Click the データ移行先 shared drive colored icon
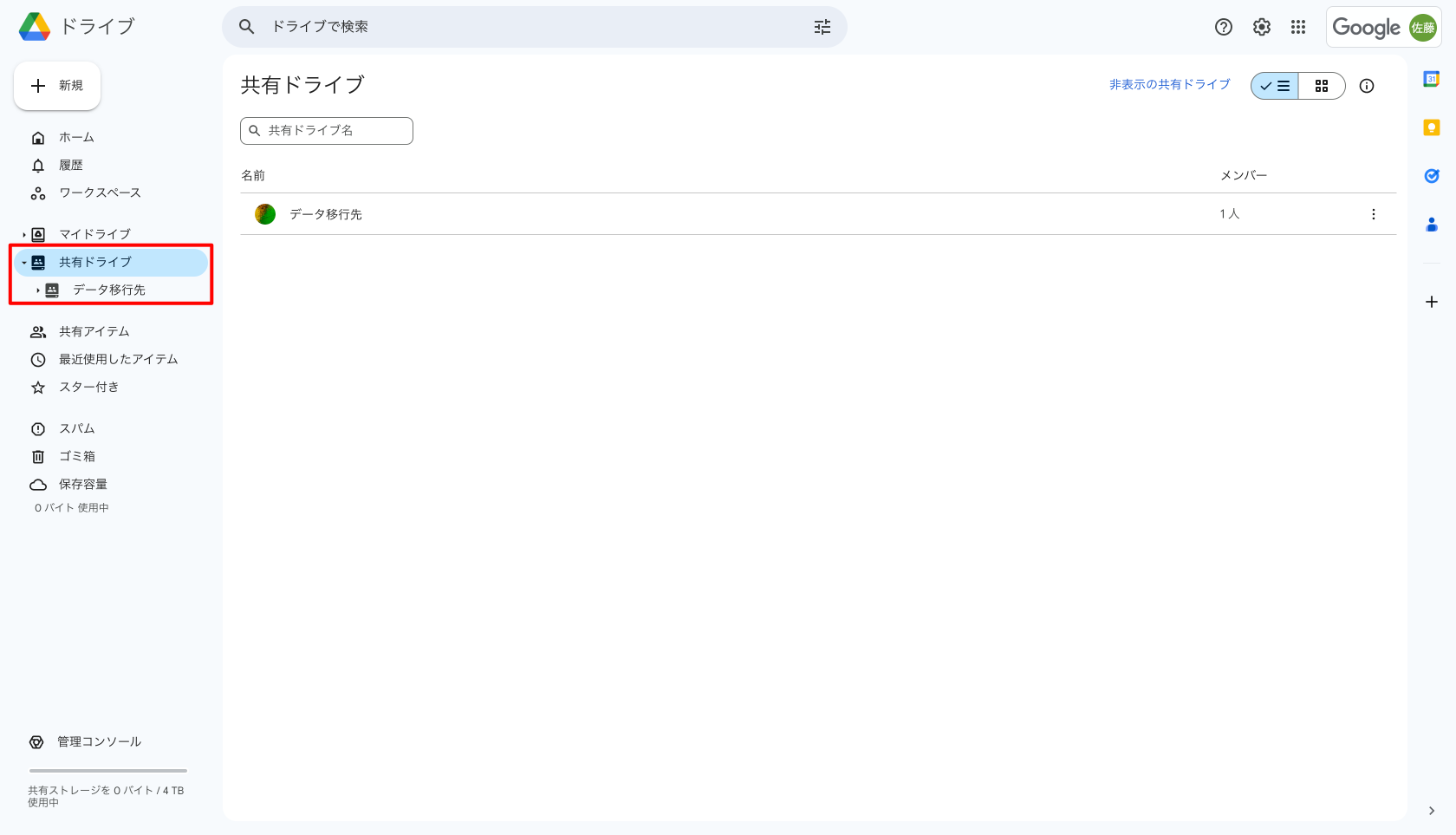The image size is (1456, 835). pyautogui.click(x=265, y=214)
